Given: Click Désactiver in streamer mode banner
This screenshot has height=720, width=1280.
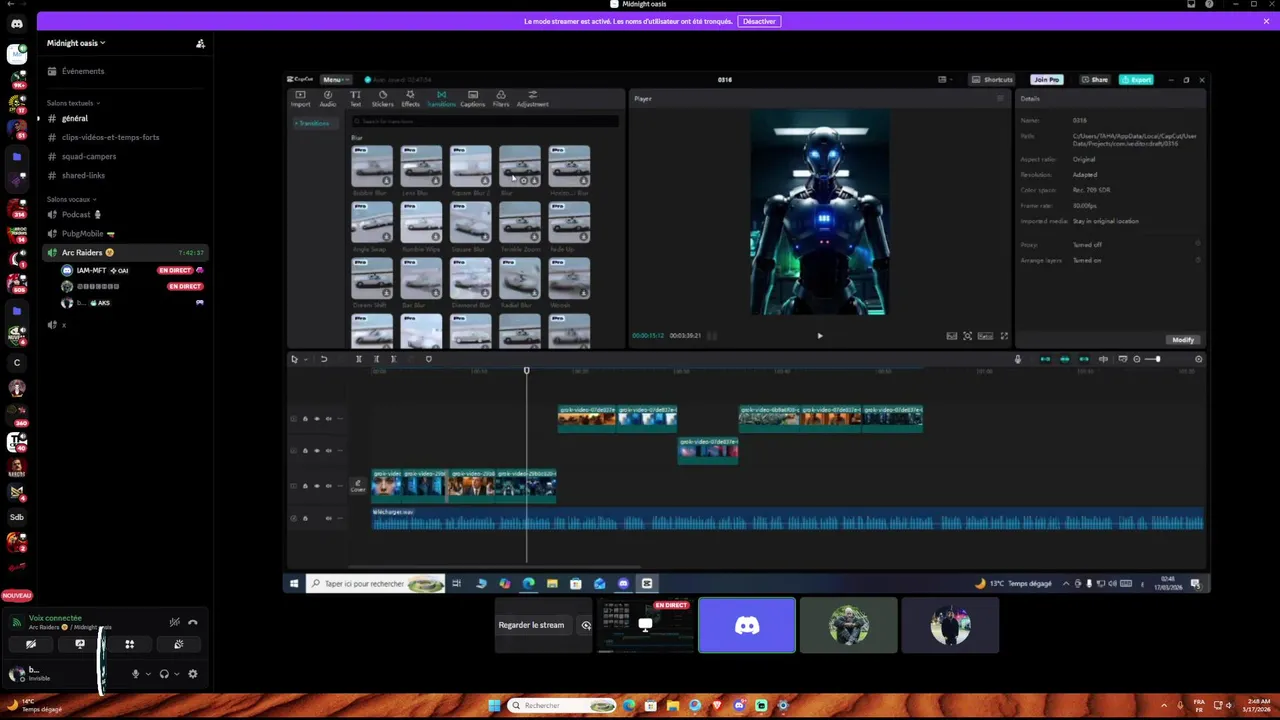Looking at the screenshot, I should tap(759, 21).
